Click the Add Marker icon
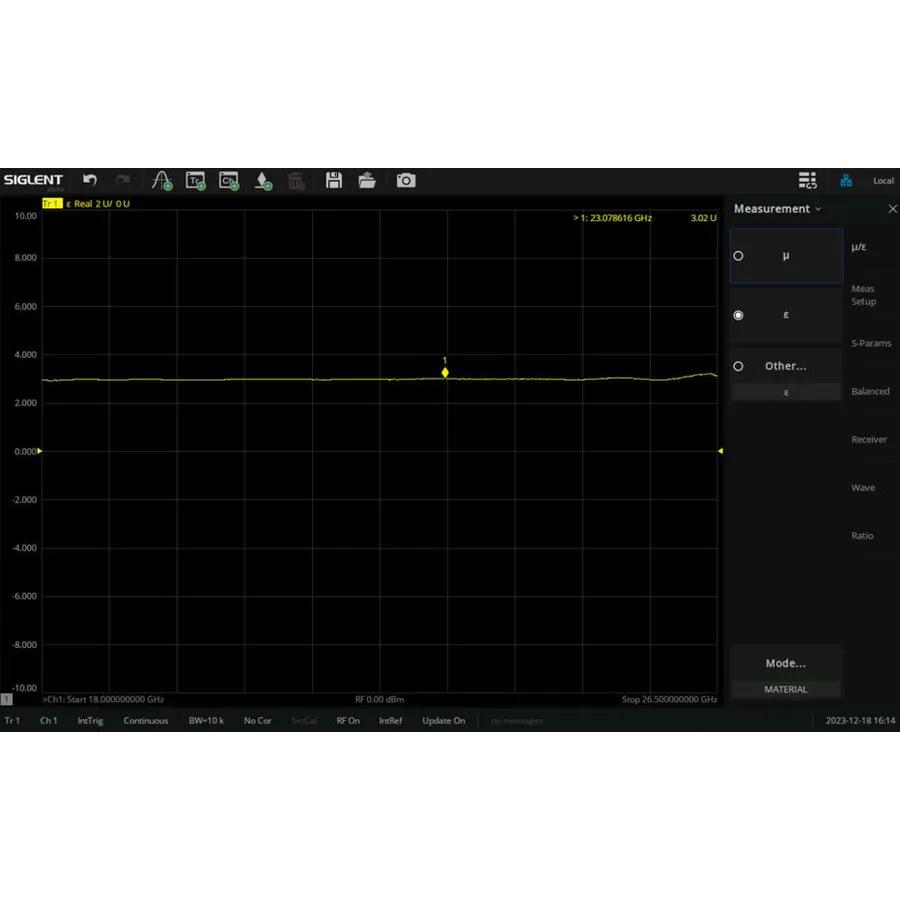The width and height of the screenshot is (900, 900). pyautogui.click(x=262, y=180)
